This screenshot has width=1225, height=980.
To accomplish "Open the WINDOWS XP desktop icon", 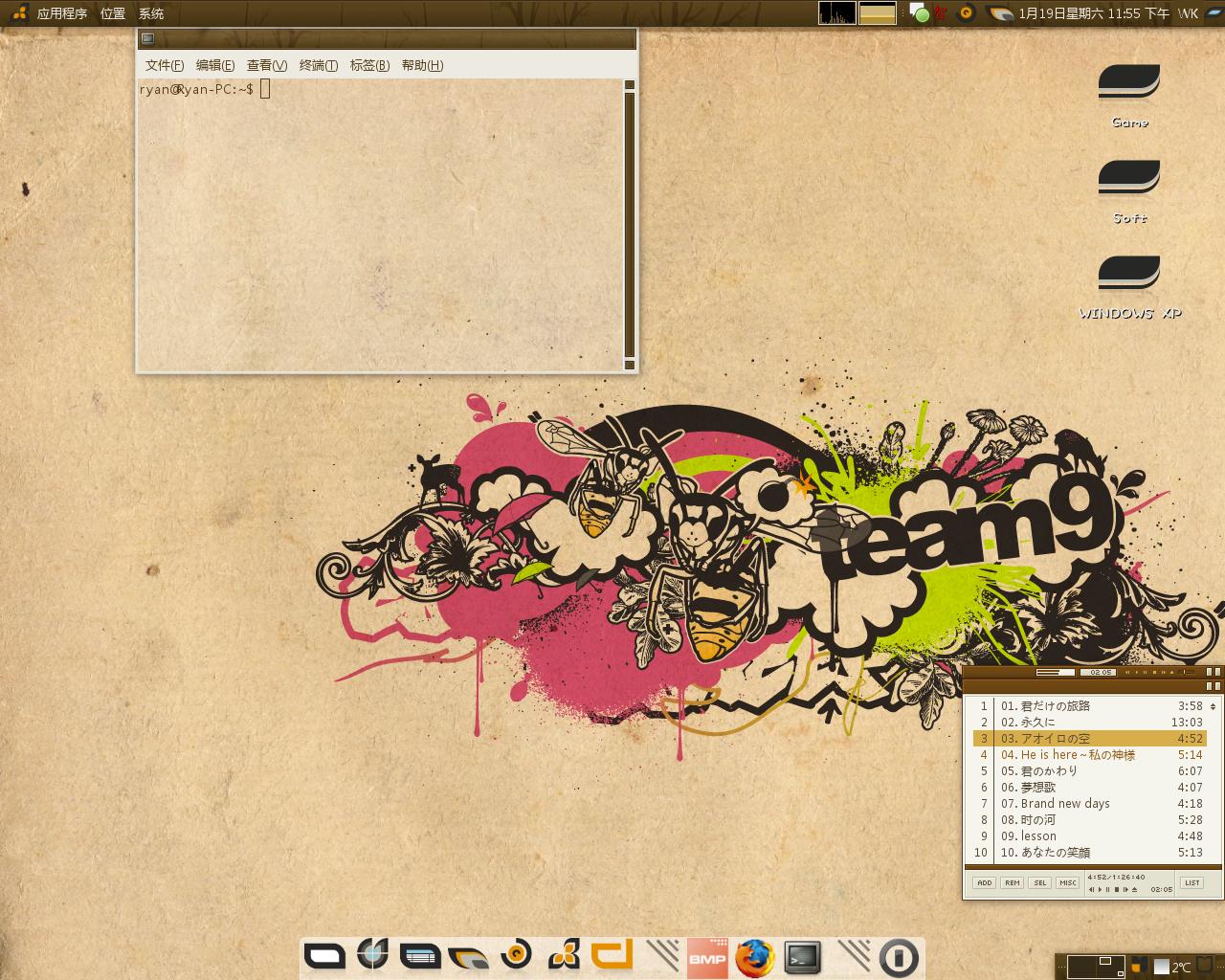I will (1129, 285).
